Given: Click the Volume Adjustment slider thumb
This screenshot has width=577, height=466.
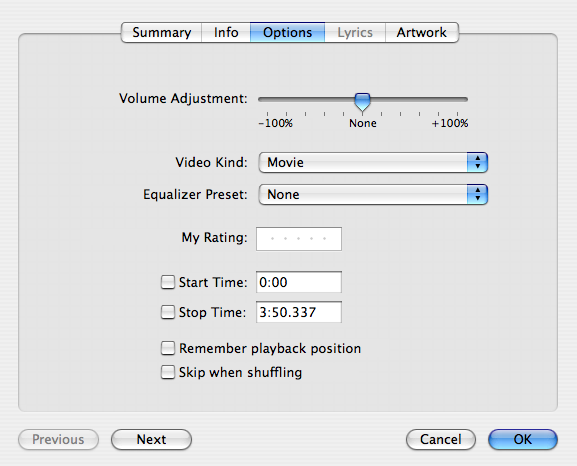Looking at the screenshot, I should coord(362,102).
